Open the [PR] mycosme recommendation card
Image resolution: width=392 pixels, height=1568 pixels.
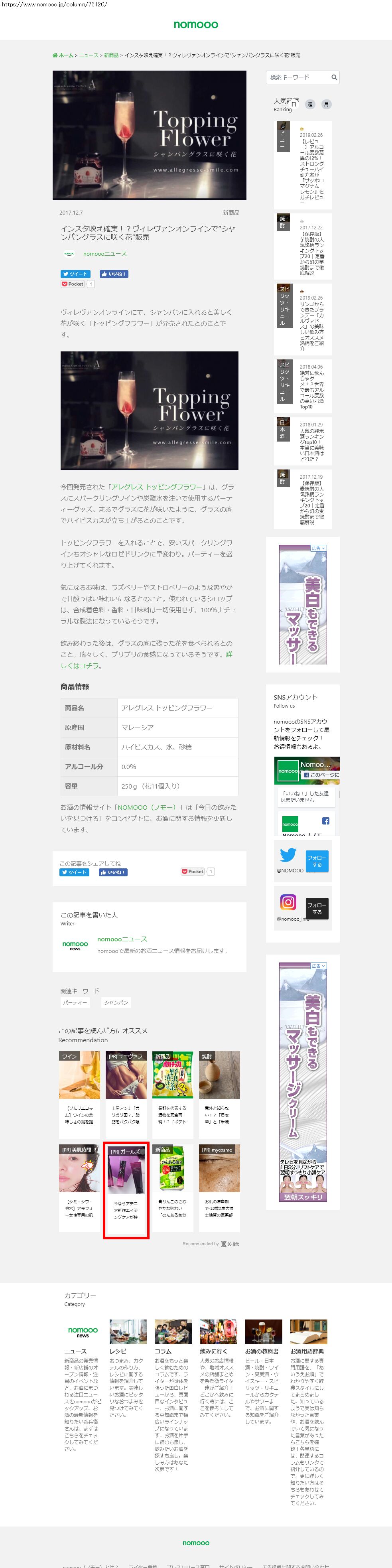pos(219,1189)
